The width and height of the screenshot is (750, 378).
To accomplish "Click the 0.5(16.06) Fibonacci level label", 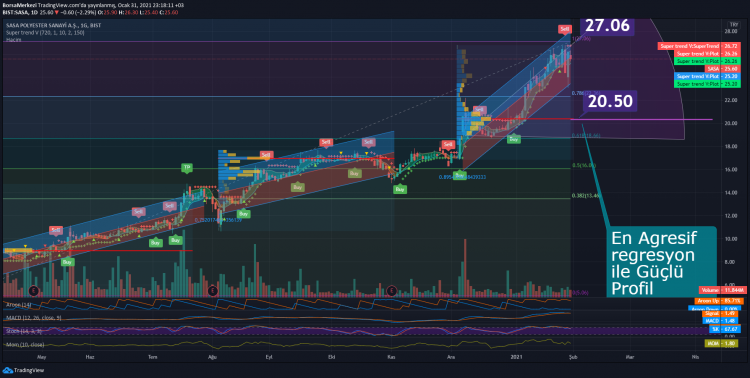I will 584,165.
